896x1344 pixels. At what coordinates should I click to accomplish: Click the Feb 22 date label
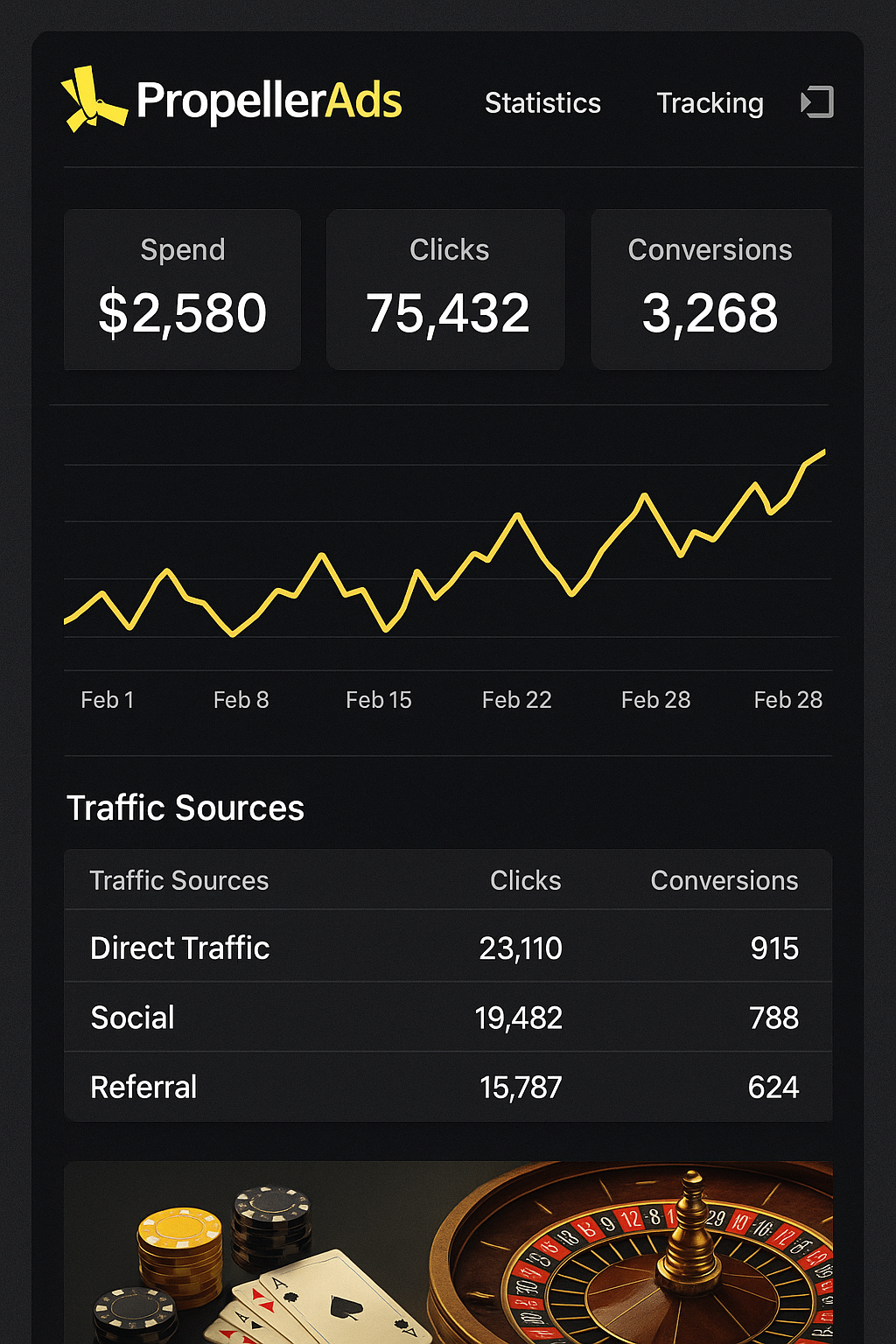click(x=516, y=700)
